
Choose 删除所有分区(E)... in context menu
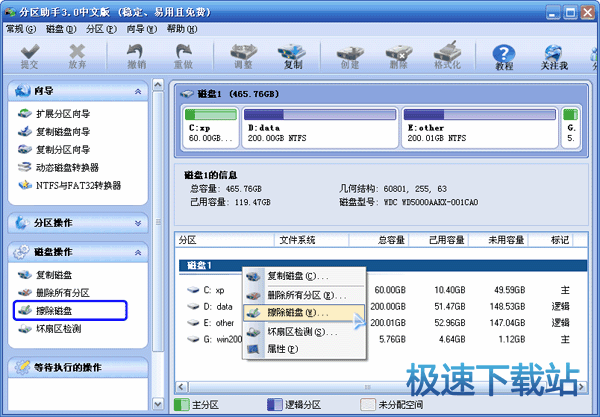click(x=304, y=295)
